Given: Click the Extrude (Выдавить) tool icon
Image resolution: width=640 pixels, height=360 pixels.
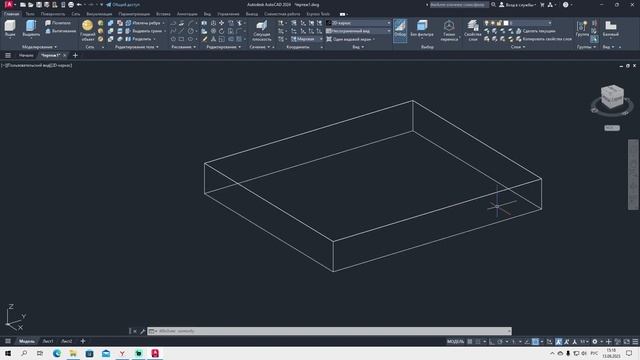Looking at the screenshot, I should tap(31, 26).
